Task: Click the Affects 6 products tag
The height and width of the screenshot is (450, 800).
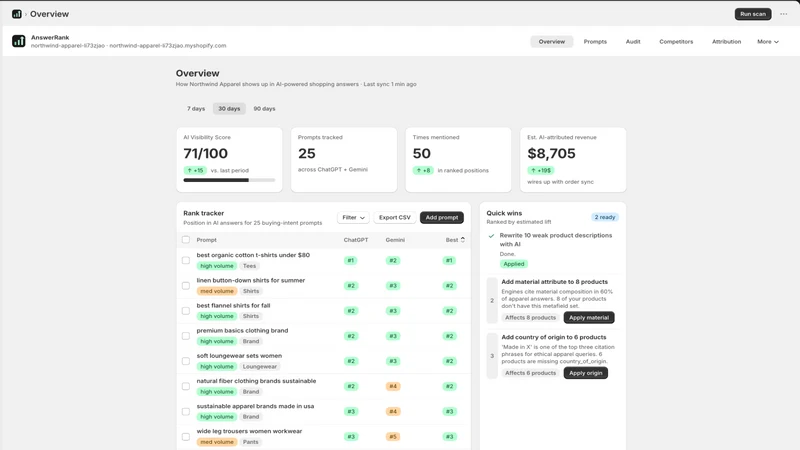Action: tap(530, 373)
